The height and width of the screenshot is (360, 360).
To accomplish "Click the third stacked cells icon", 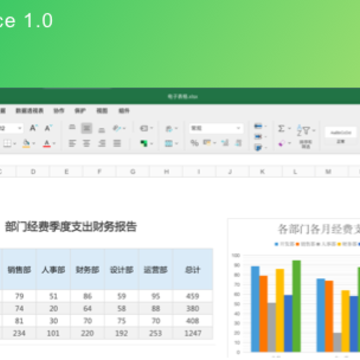I will pos(258,147).
